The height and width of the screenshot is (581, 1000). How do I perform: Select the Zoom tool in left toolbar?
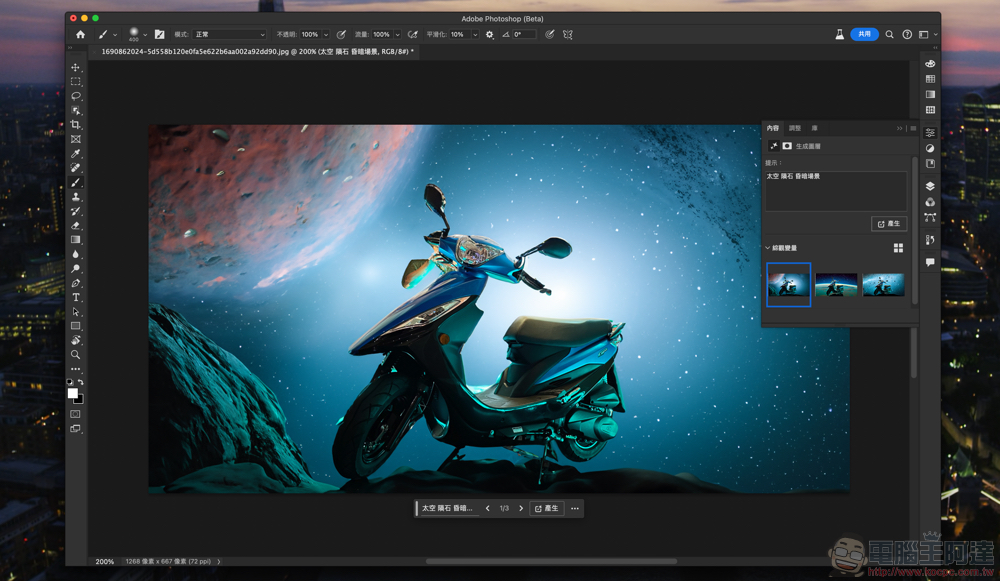(76, 355)
